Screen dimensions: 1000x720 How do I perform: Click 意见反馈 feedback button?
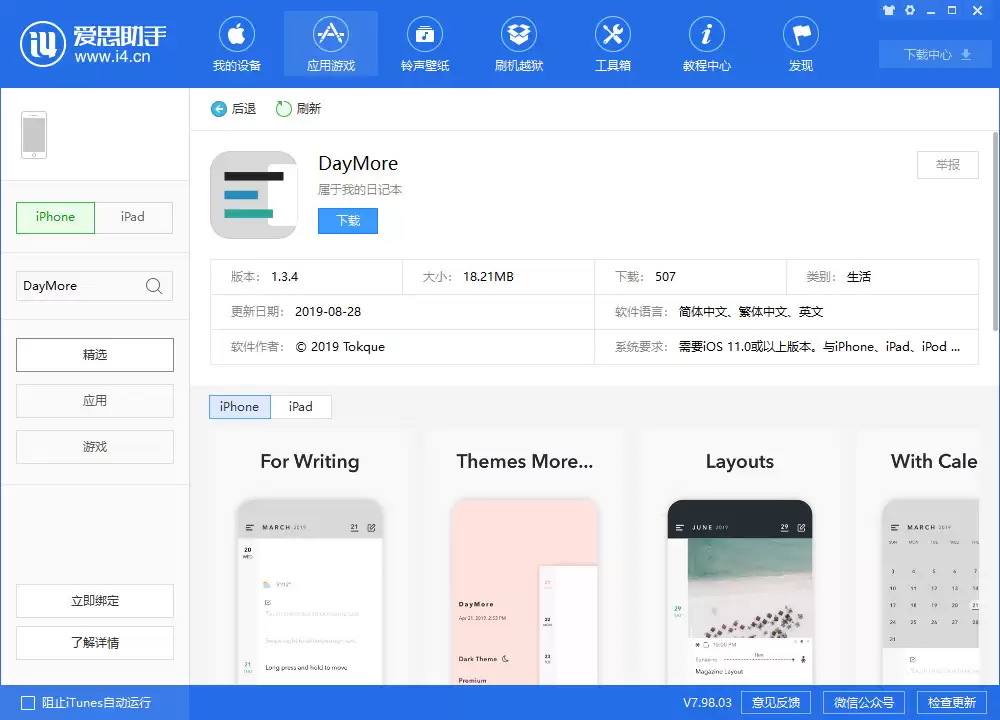(776, 703)
